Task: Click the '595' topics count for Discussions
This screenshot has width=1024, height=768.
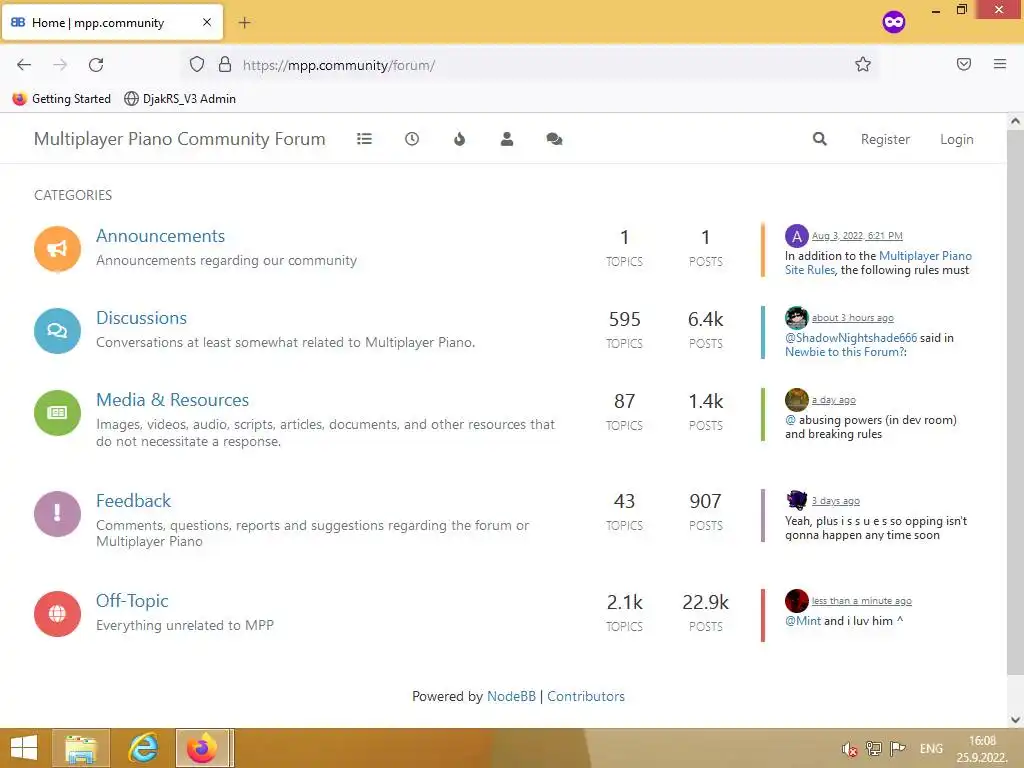Action: (x=624, y=319)
